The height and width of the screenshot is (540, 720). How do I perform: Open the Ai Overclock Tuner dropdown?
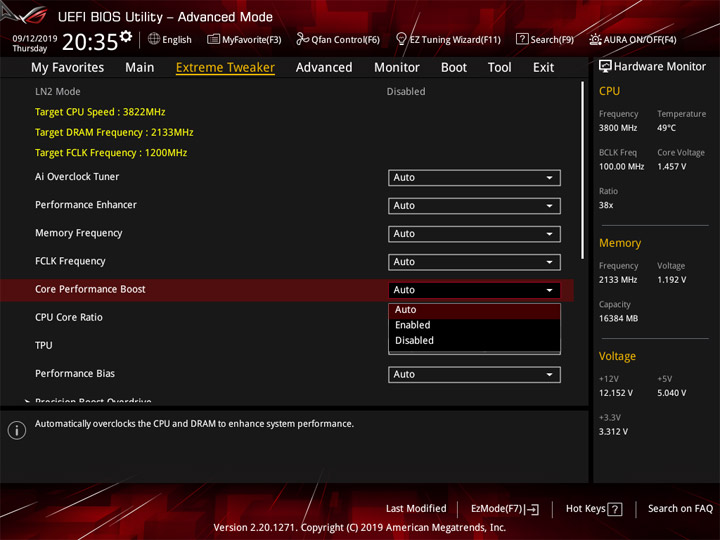tap(474, 178)
